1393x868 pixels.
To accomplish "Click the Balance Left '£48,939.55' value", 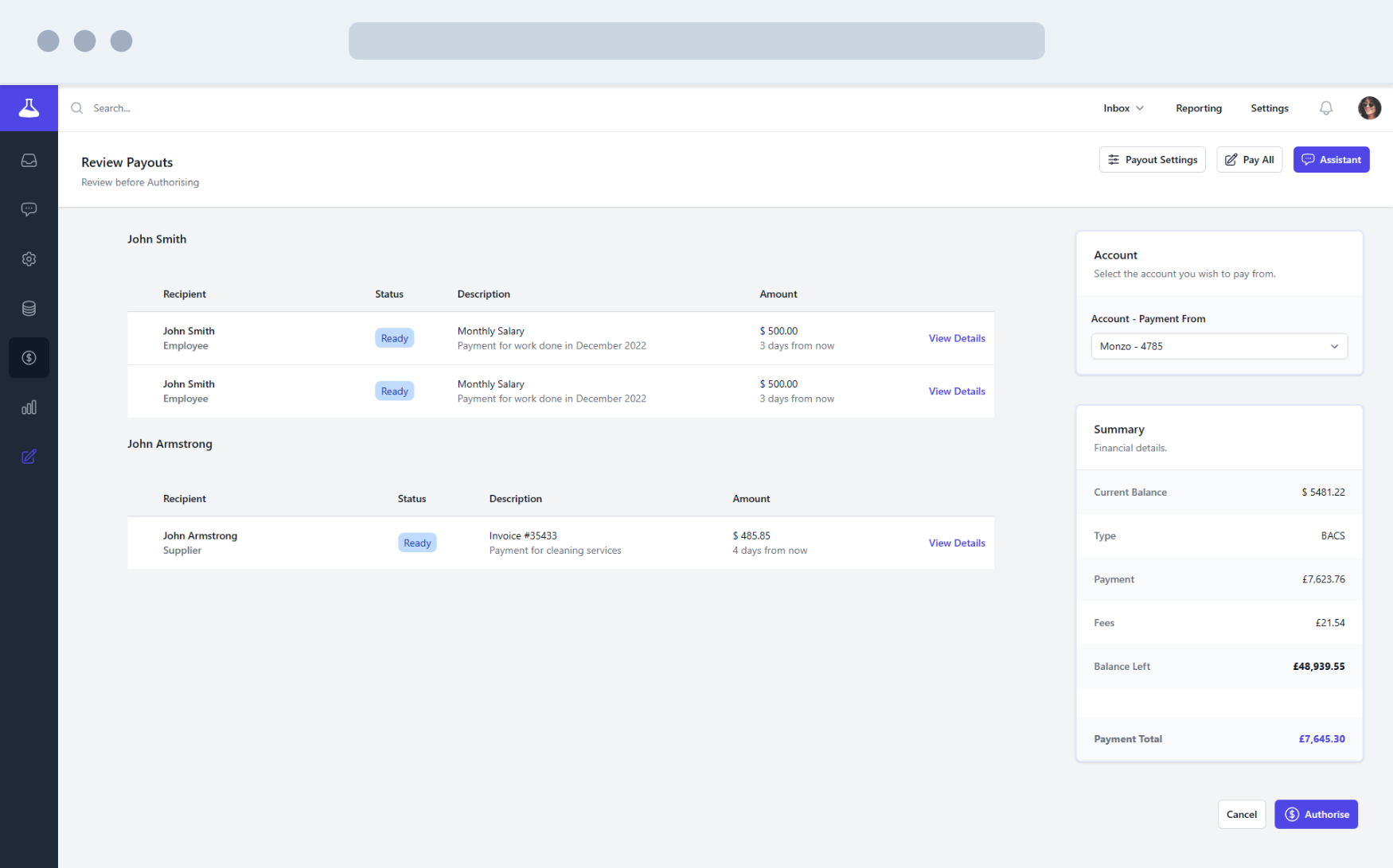I will (x=1318, y=667).
